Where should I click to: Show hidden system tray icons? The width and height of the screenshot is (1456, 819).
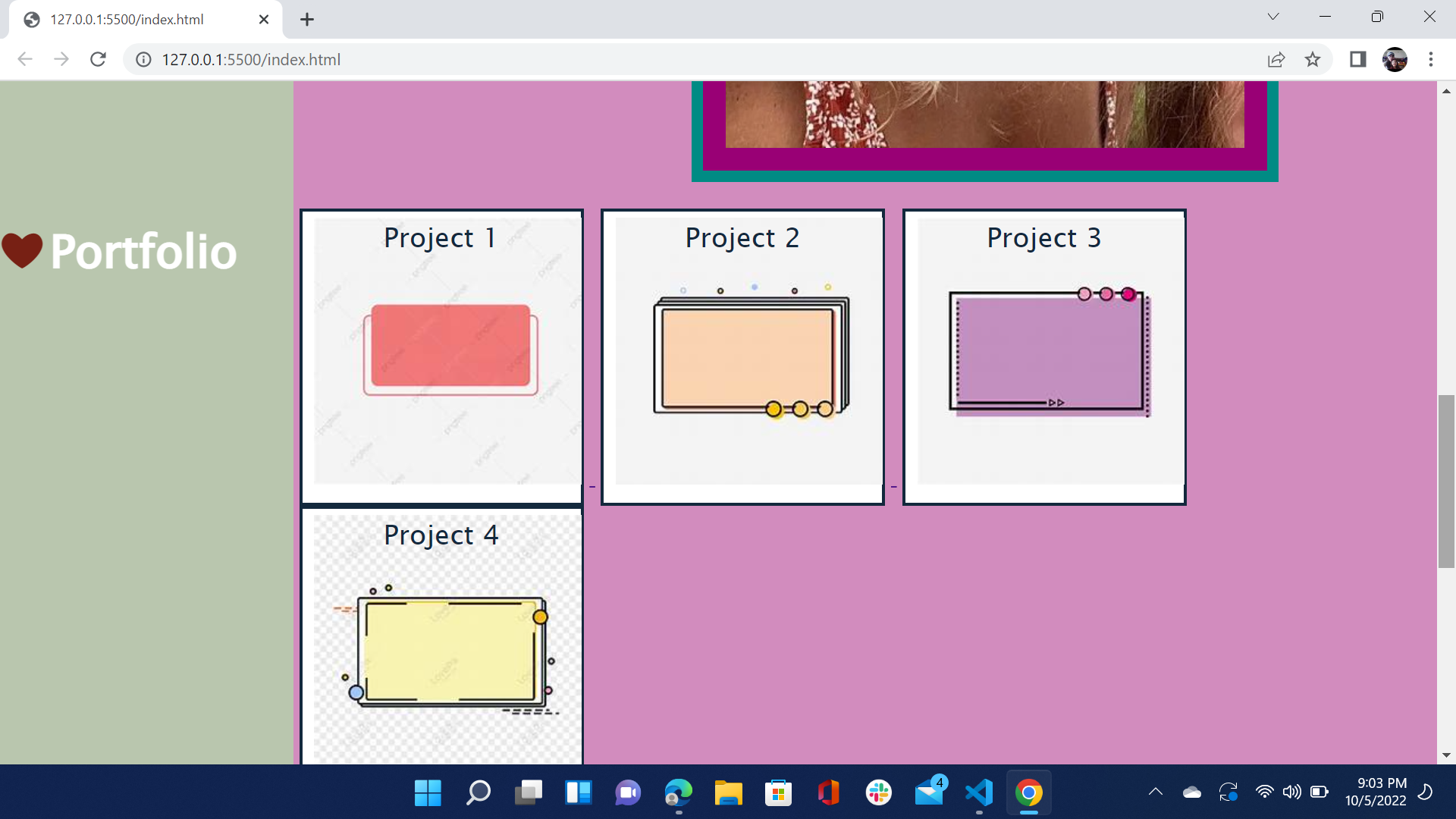point(1155,792)
